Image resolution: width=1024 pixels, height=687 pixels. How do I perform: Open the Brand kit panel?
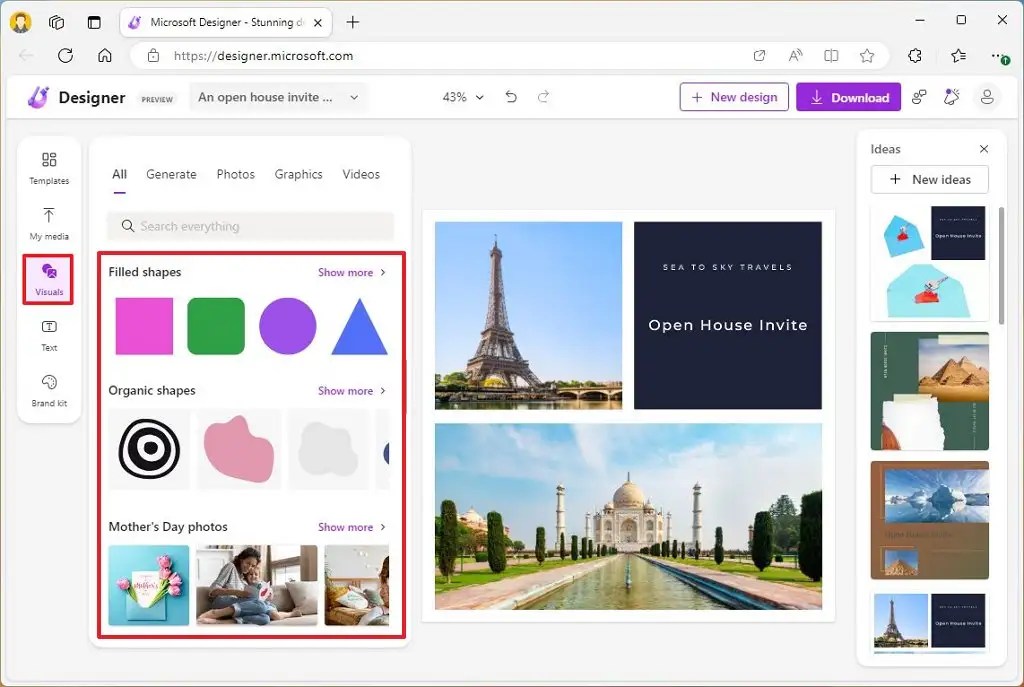click(x=48, y=390)
